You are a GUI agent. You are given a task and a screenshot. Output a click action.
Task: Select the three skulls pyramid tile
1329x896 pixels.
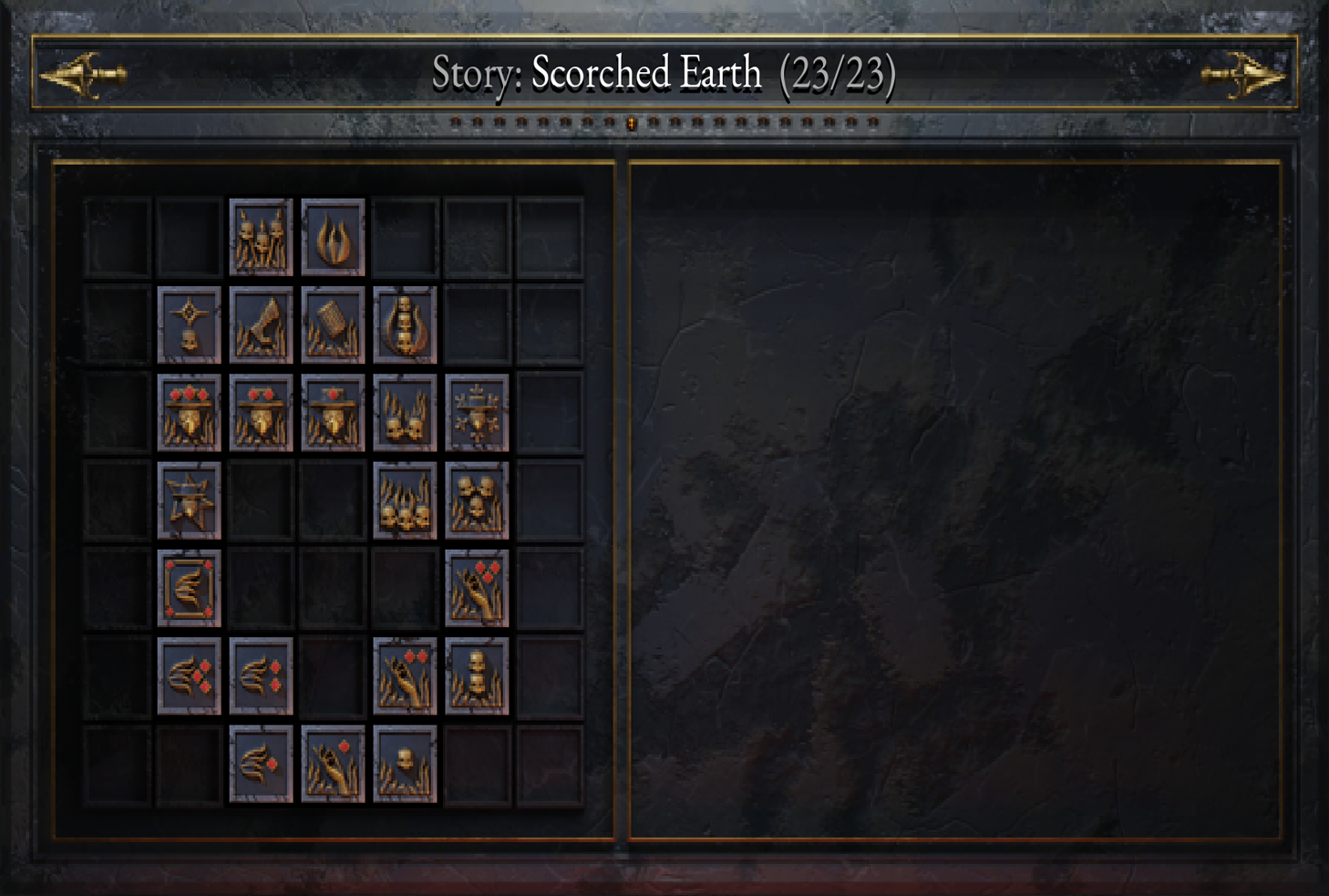477,500
